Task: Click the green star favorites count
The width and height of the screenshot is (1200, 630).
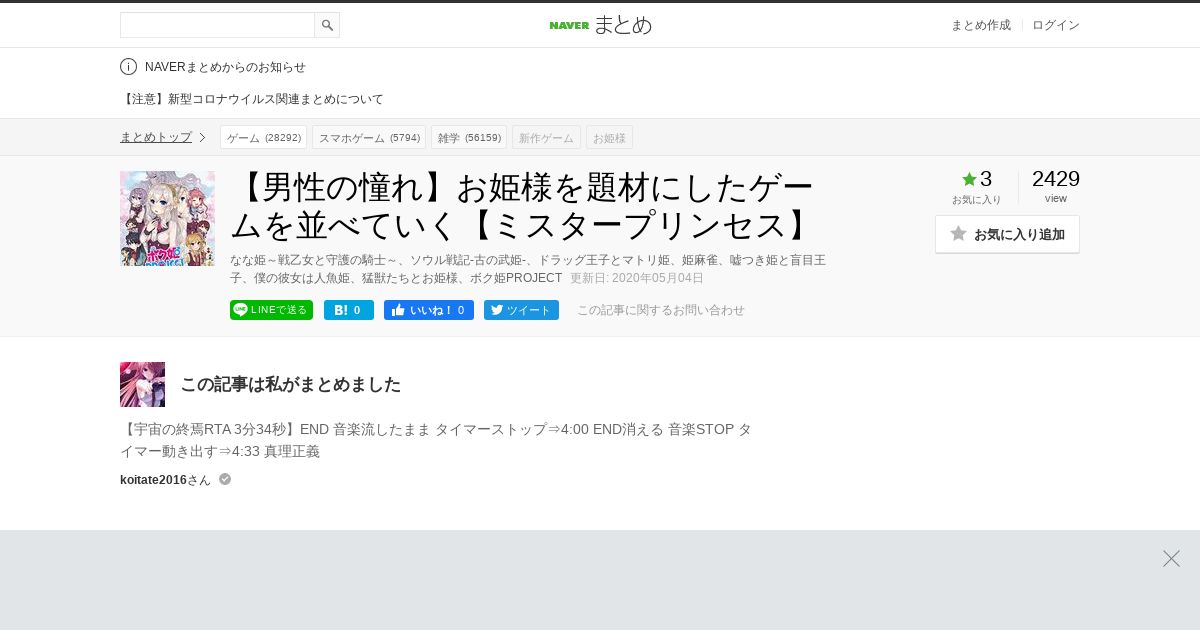Action: point(977,179)
